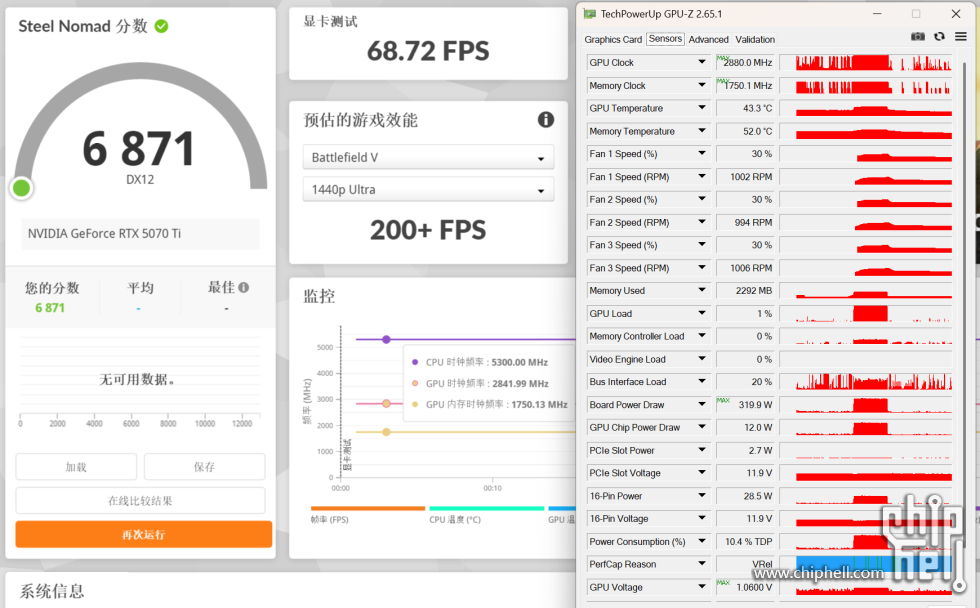Click the green gauge indicator dot
This screenshot has height=608, width=980.
point(22,187)
